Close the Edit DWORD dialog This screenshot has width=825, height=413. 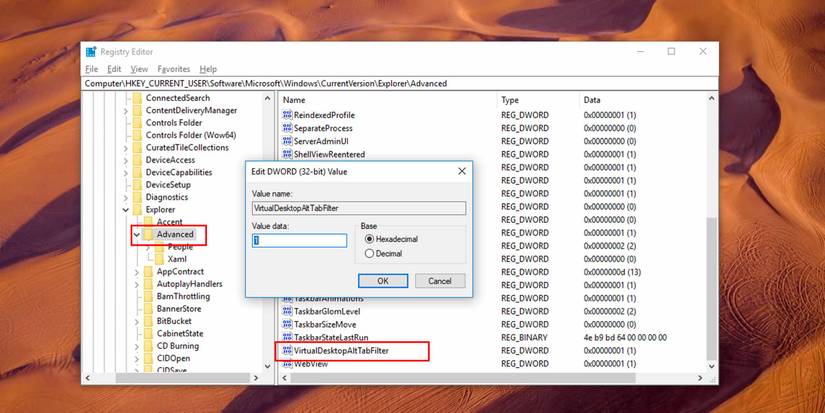[461, 172]
